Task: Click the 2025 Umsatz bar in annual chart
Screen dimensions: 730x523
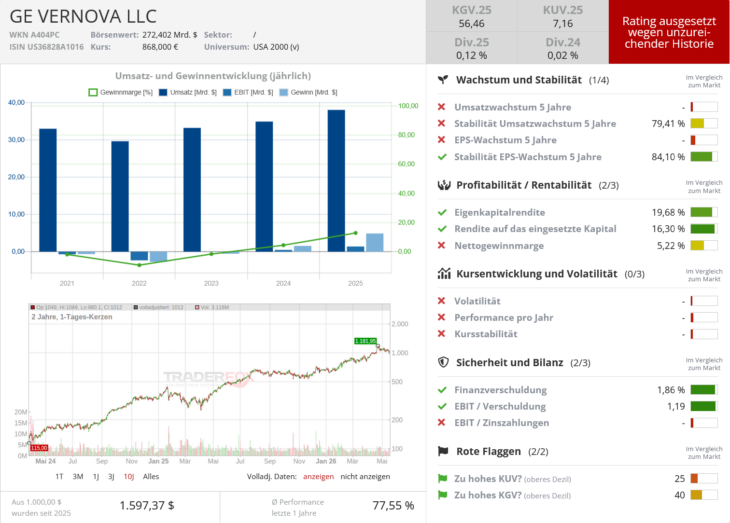Action: point(336,181)
